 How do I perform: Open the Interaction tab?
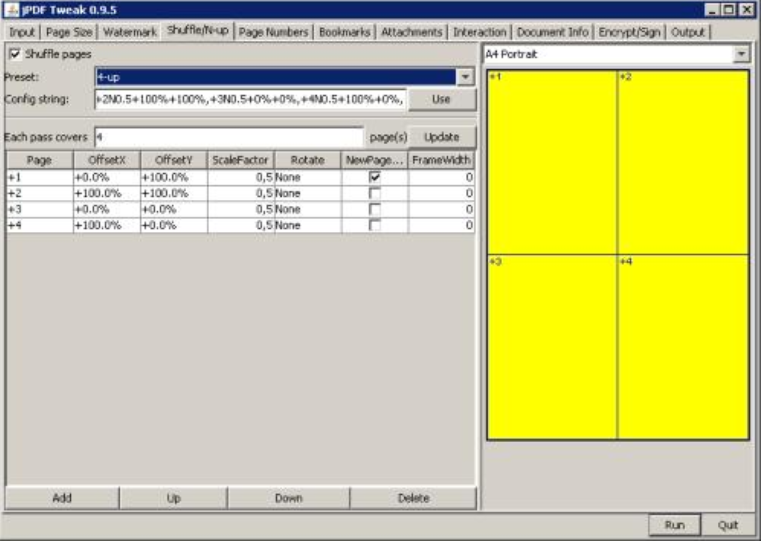click(480, 32)
